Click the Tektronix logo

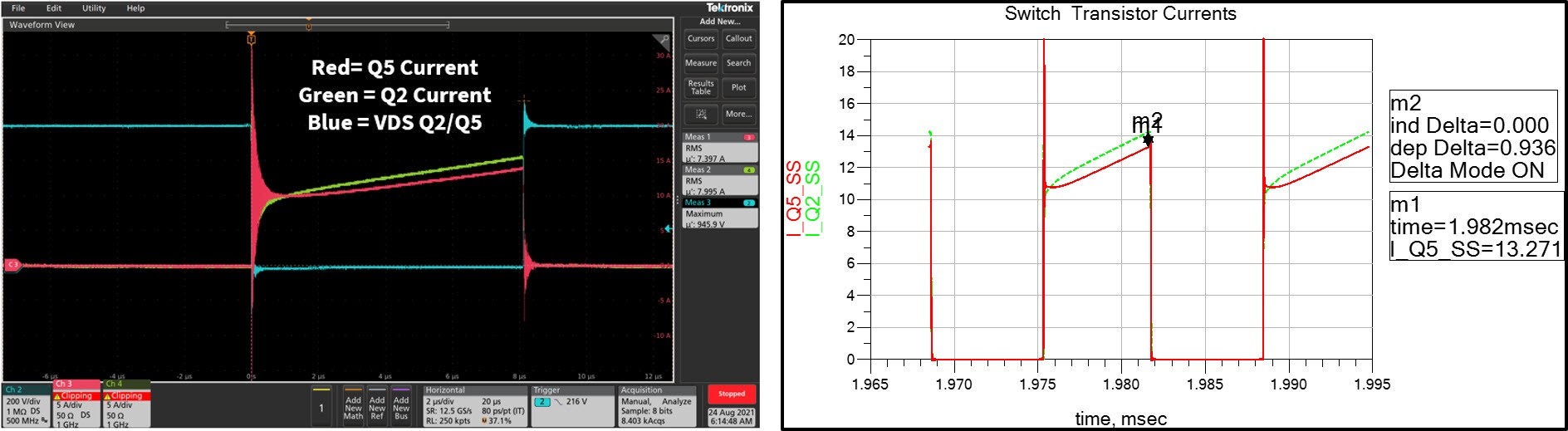[x=729, y=7]
